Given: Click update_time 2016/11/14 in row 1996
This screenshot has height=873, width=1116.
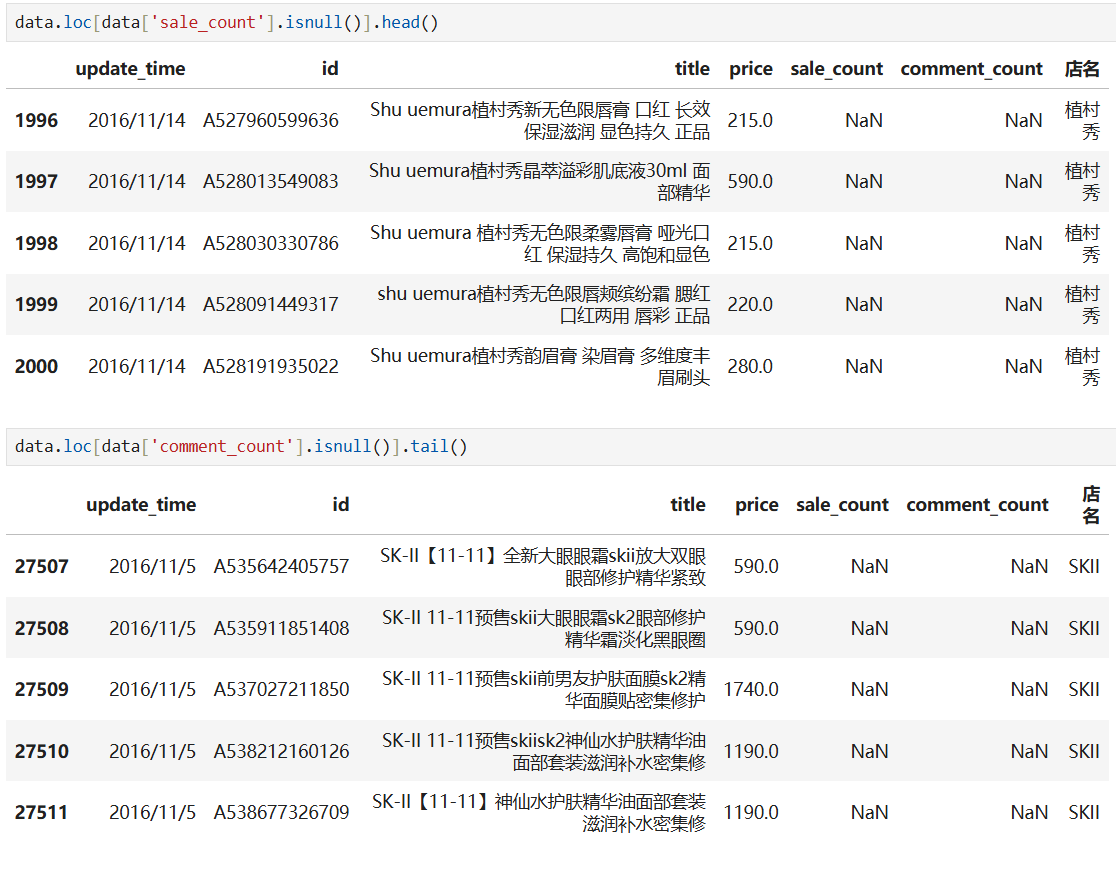Looking at the screenshot, I should (x=137, y=120).
